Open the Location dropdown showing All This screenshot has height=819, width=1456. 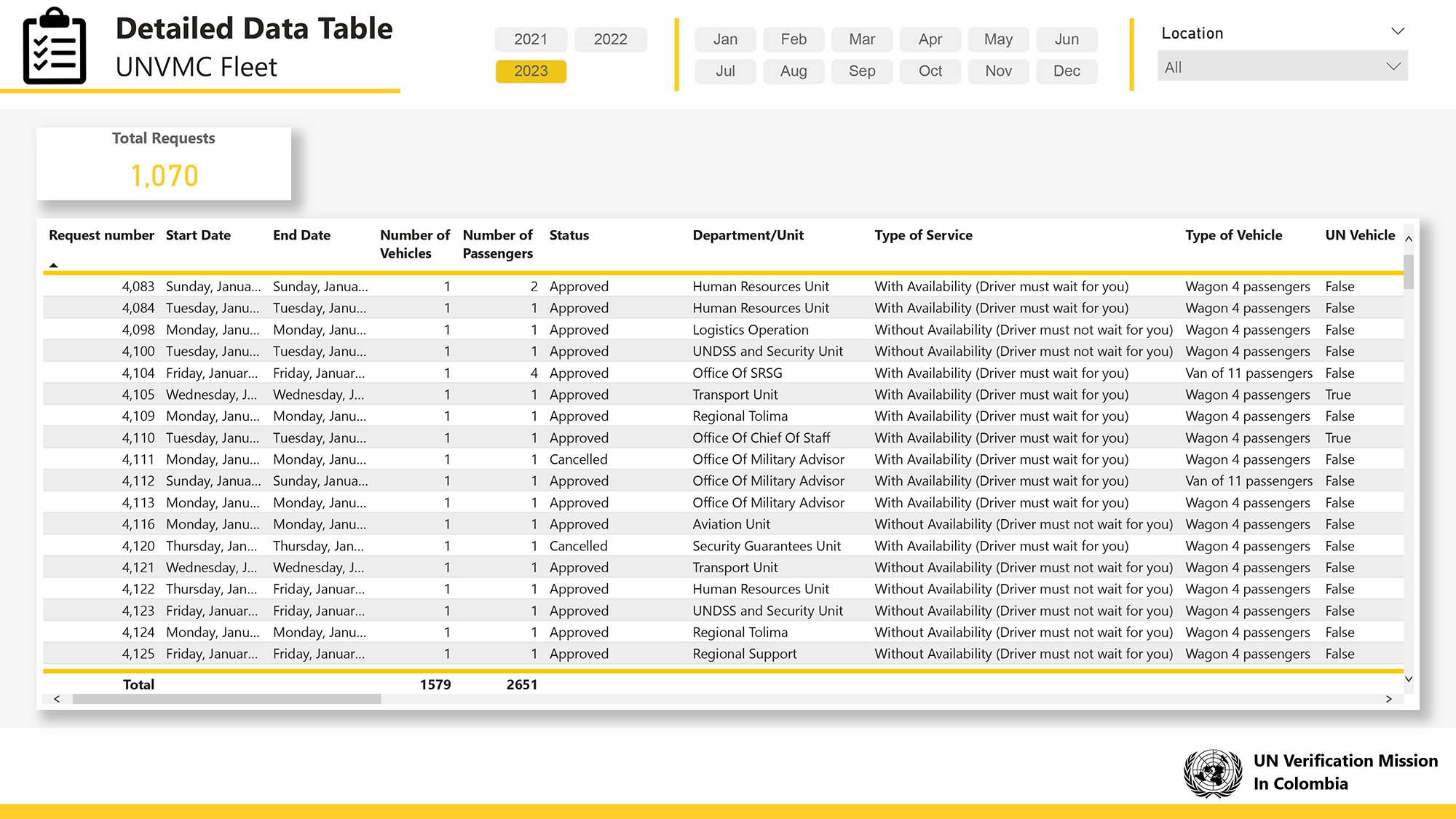1283,67
